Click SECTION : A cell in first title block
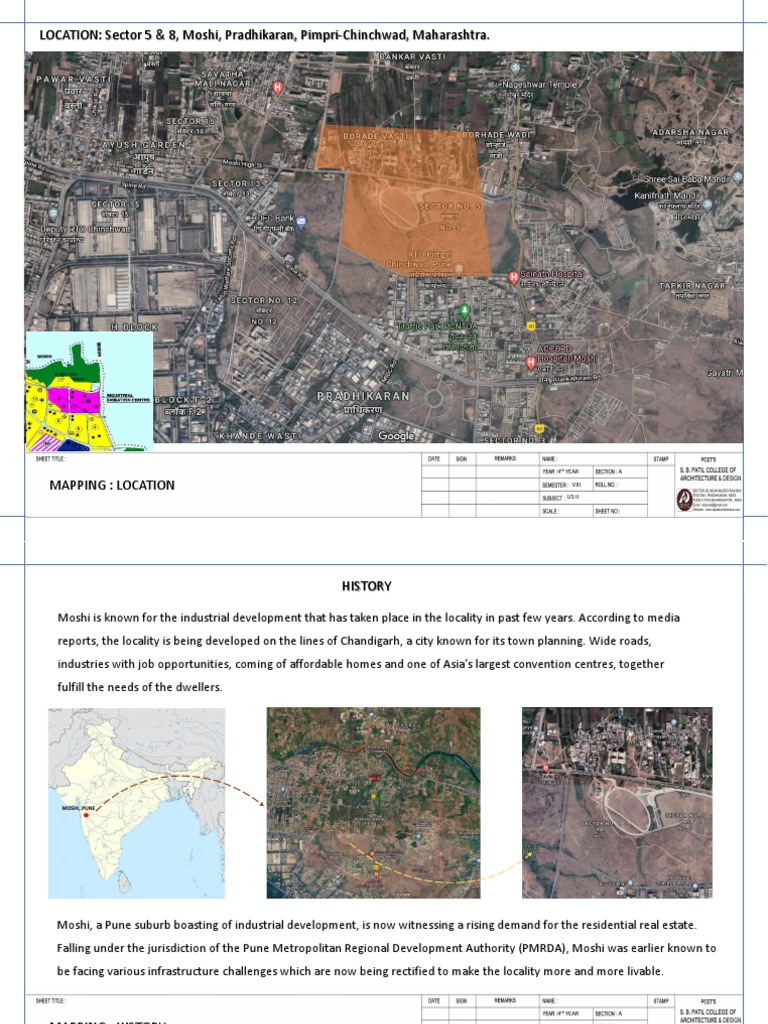Image resolution: width=768 pixels, height=1024 pixels. (620, 472)
